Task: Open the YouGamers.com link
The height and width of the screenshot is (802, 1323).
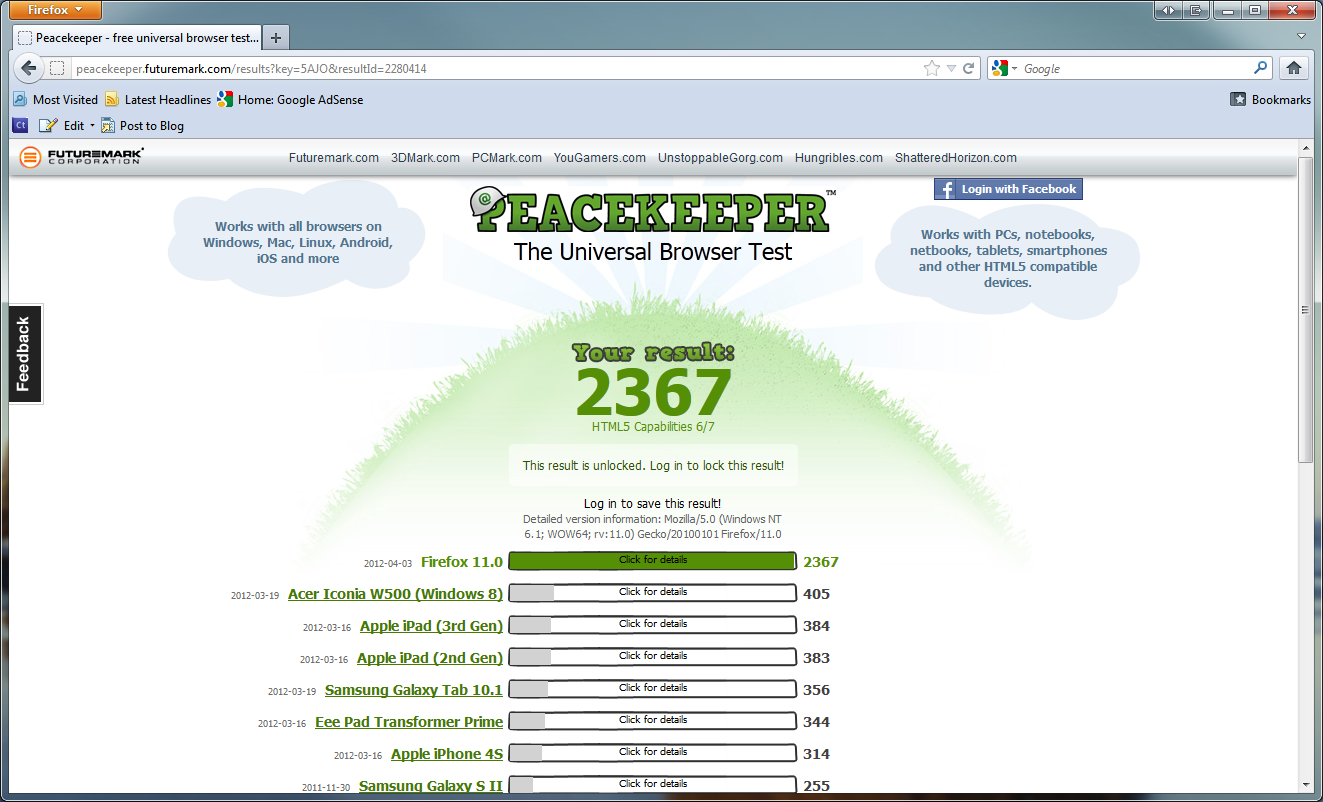Action: [x=600, y=158]
